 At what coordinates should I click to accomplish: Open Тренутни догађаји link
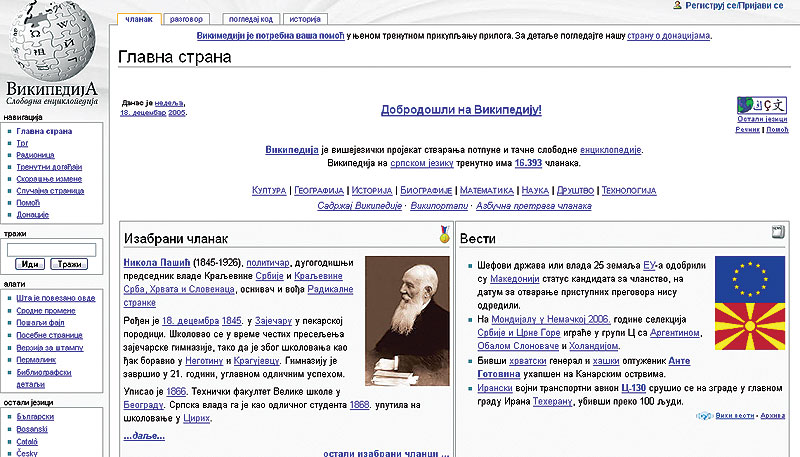[49, 167]
